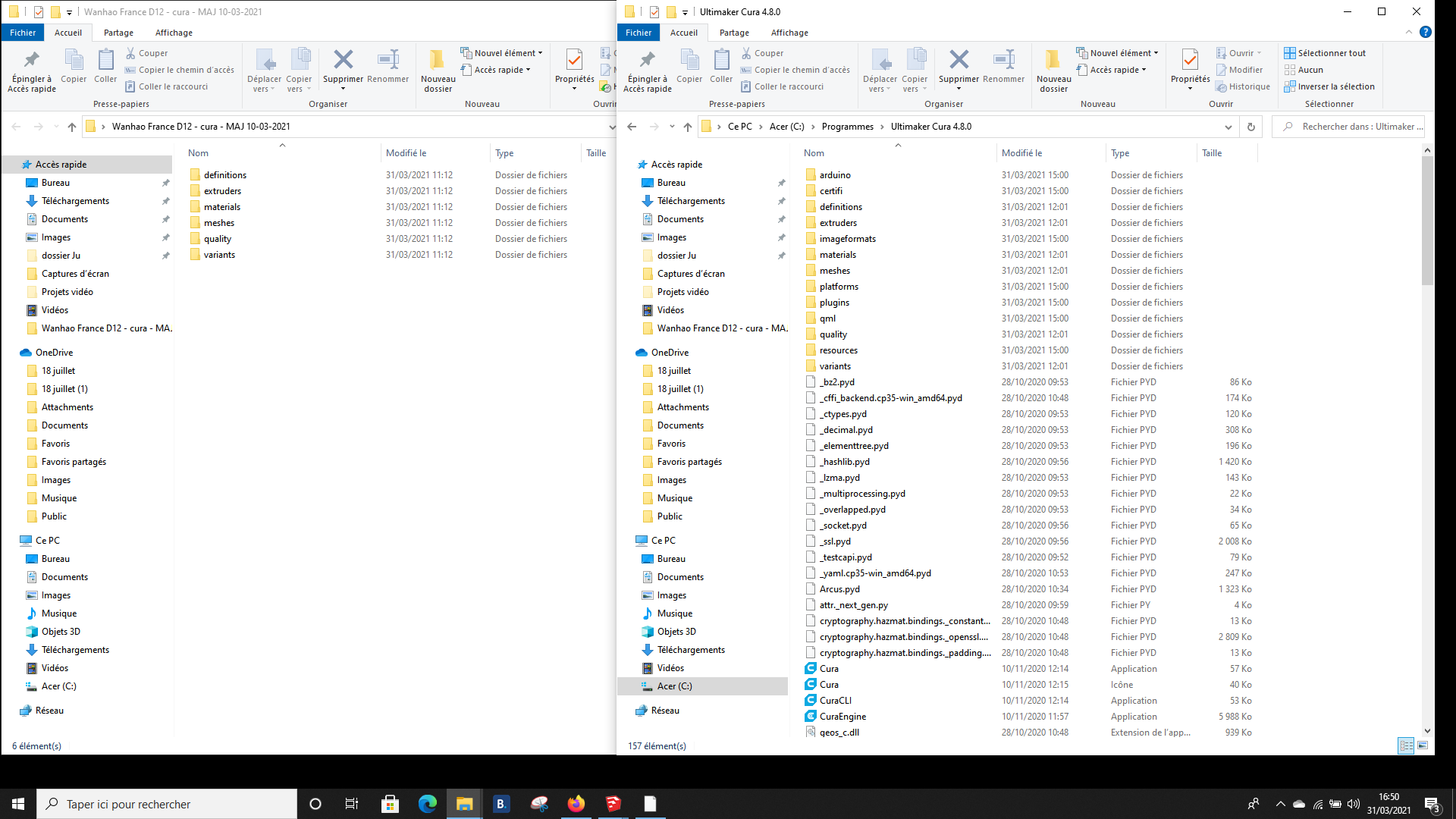Click Épingler à Accès rapide in Cura window
This screenshot has width=1456, height=819.
coord(648,71)
